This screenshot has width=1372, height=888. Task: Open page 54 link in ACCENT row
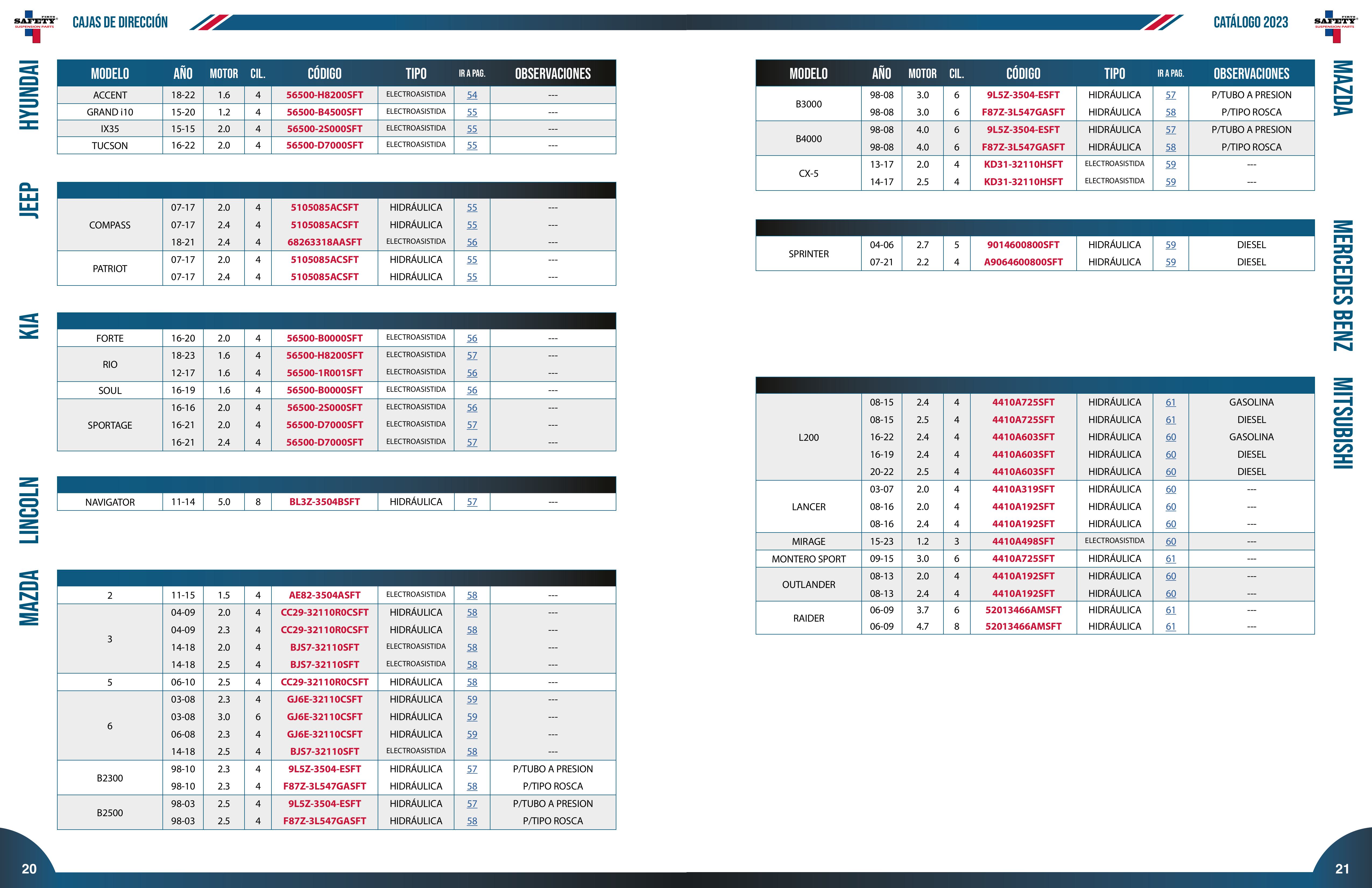pyautogui.click(x=472, y=95)
